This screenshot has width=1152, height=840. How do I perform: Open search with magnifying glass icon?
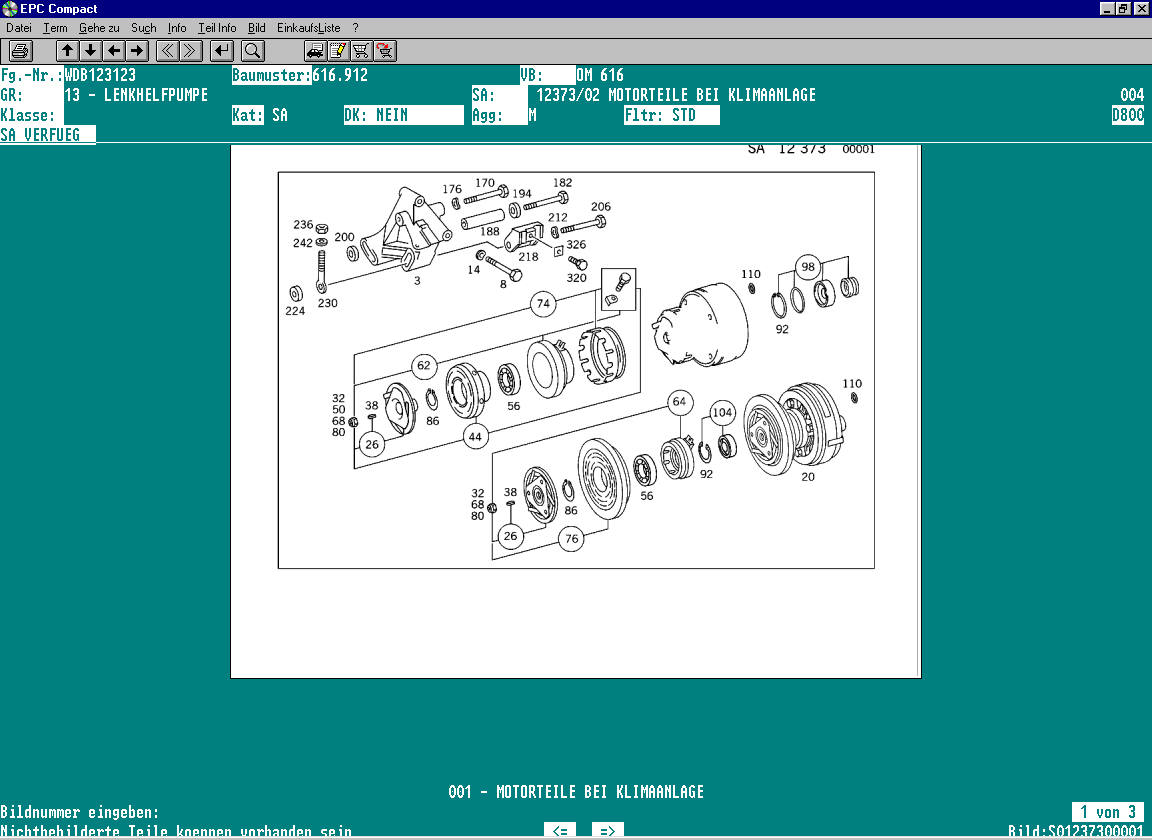click(x=252, y=50)
